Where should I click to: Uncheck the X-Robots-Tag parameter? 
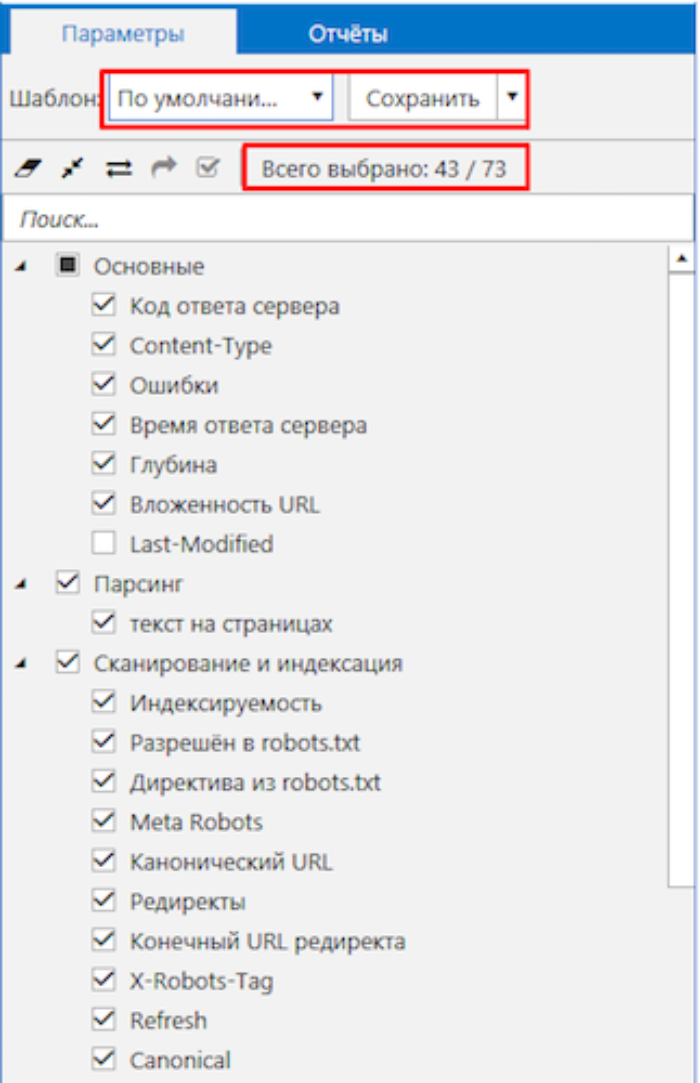point(103,981)
